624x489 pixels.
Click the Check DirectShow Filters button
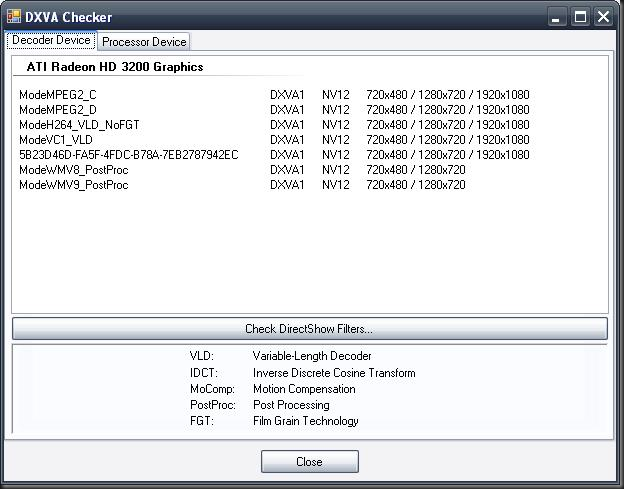click(x=310, y=329)
